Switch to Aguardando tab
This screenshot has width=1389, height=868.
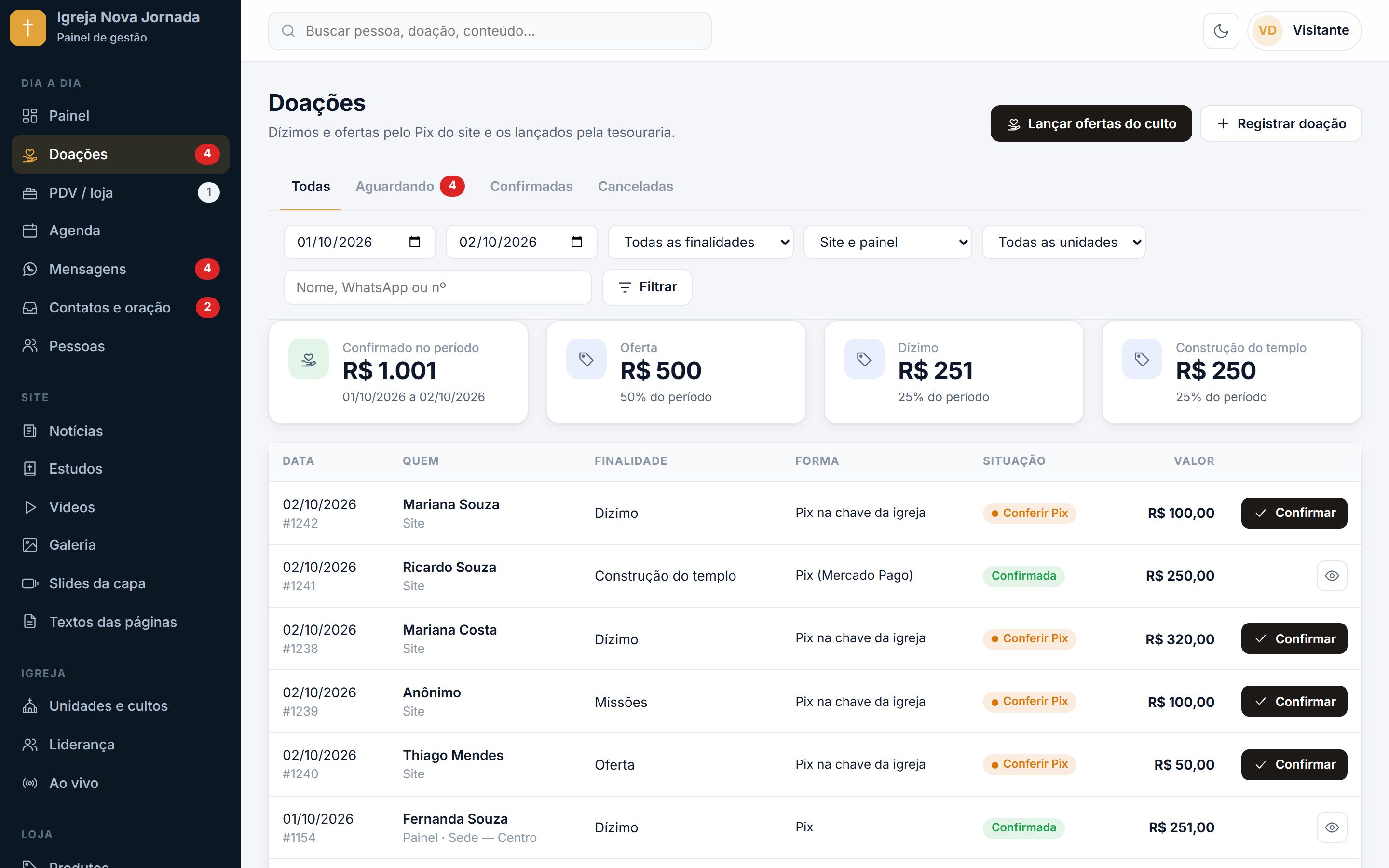[x=410, y=187]
